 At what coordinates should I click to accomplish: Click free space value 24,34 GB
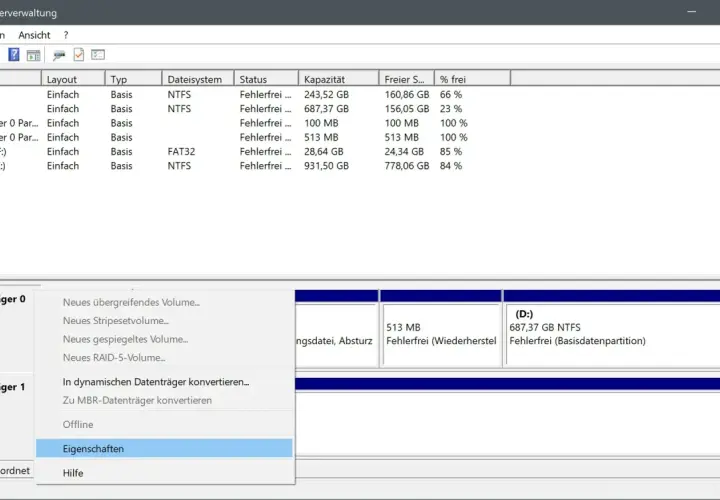(x=404, y=152)
